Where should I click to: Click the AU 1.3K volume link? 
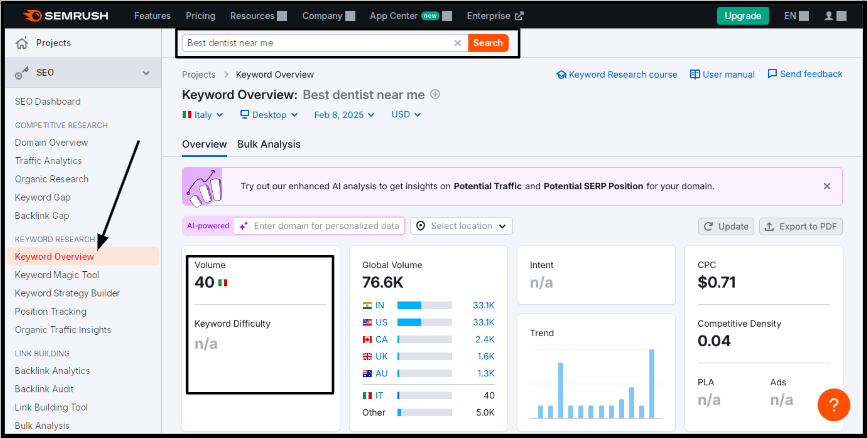[485, 374]
